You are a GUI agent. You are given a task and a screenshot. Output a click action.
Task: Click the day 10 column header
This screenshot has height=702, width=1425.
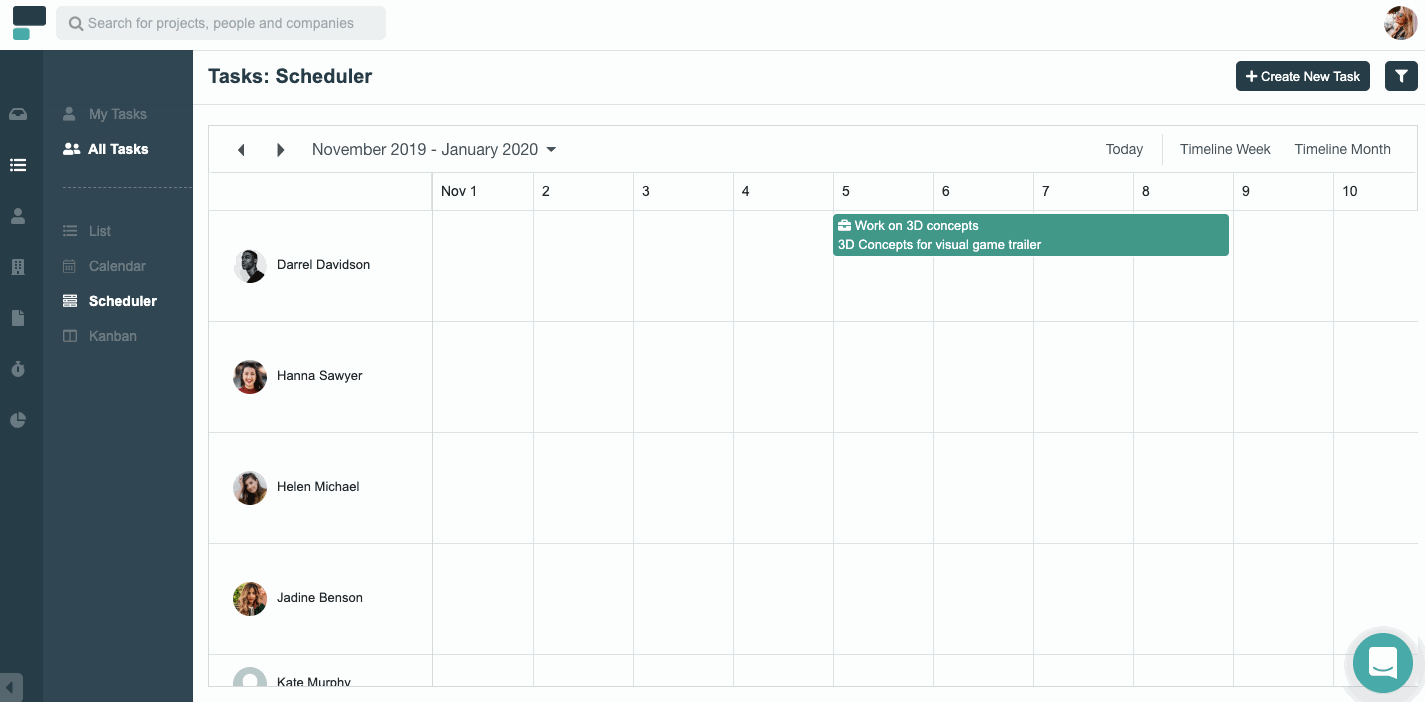pos(1375,191)
